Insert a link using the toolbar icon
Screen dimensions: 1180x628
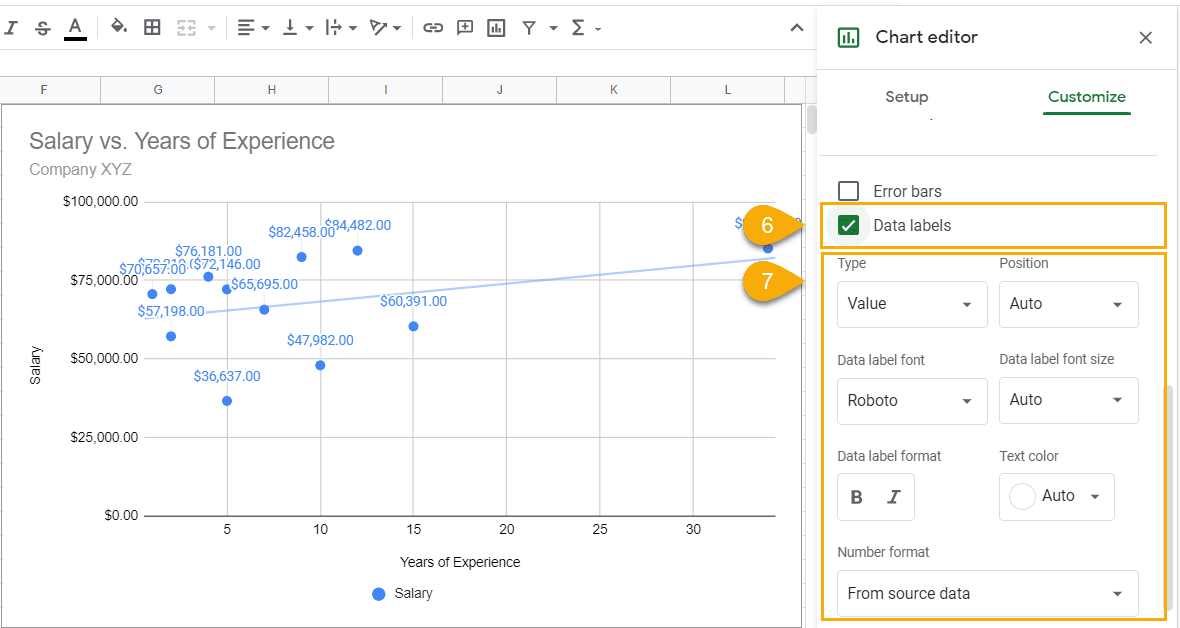[x=433, y=27]
